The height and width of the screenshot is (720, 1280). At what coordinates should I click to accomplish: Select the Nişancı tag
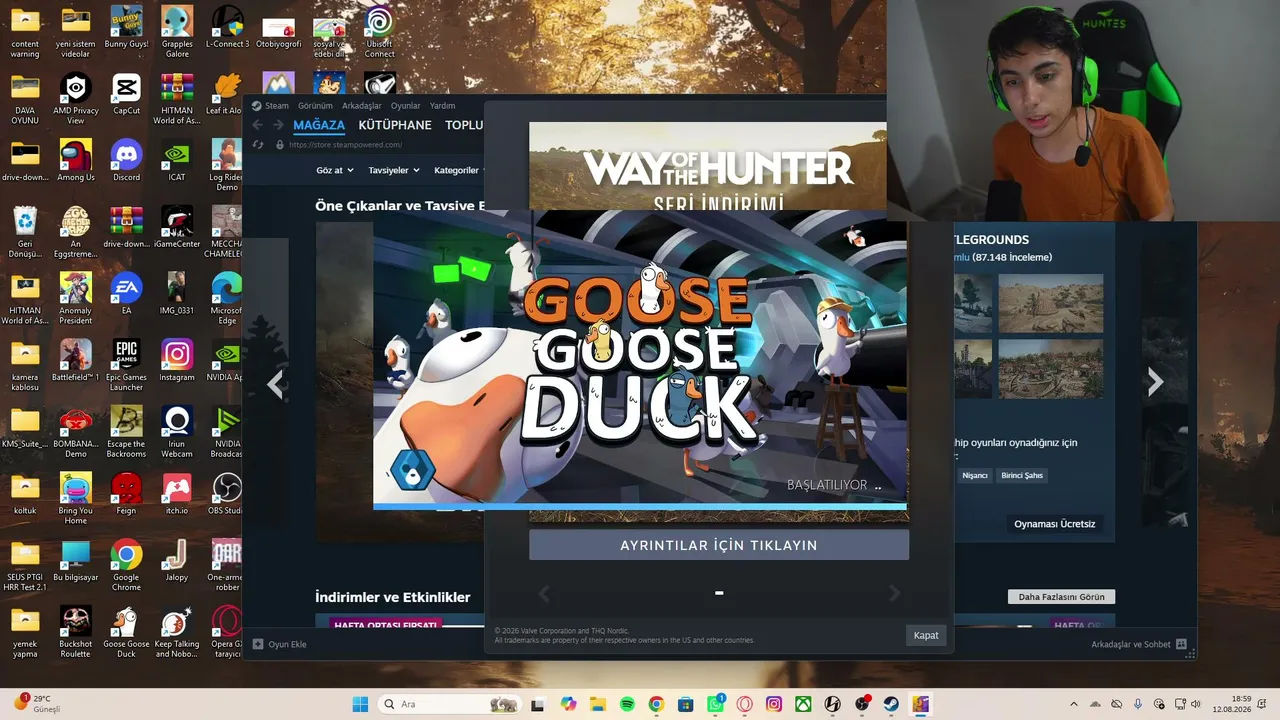(974, 476)
